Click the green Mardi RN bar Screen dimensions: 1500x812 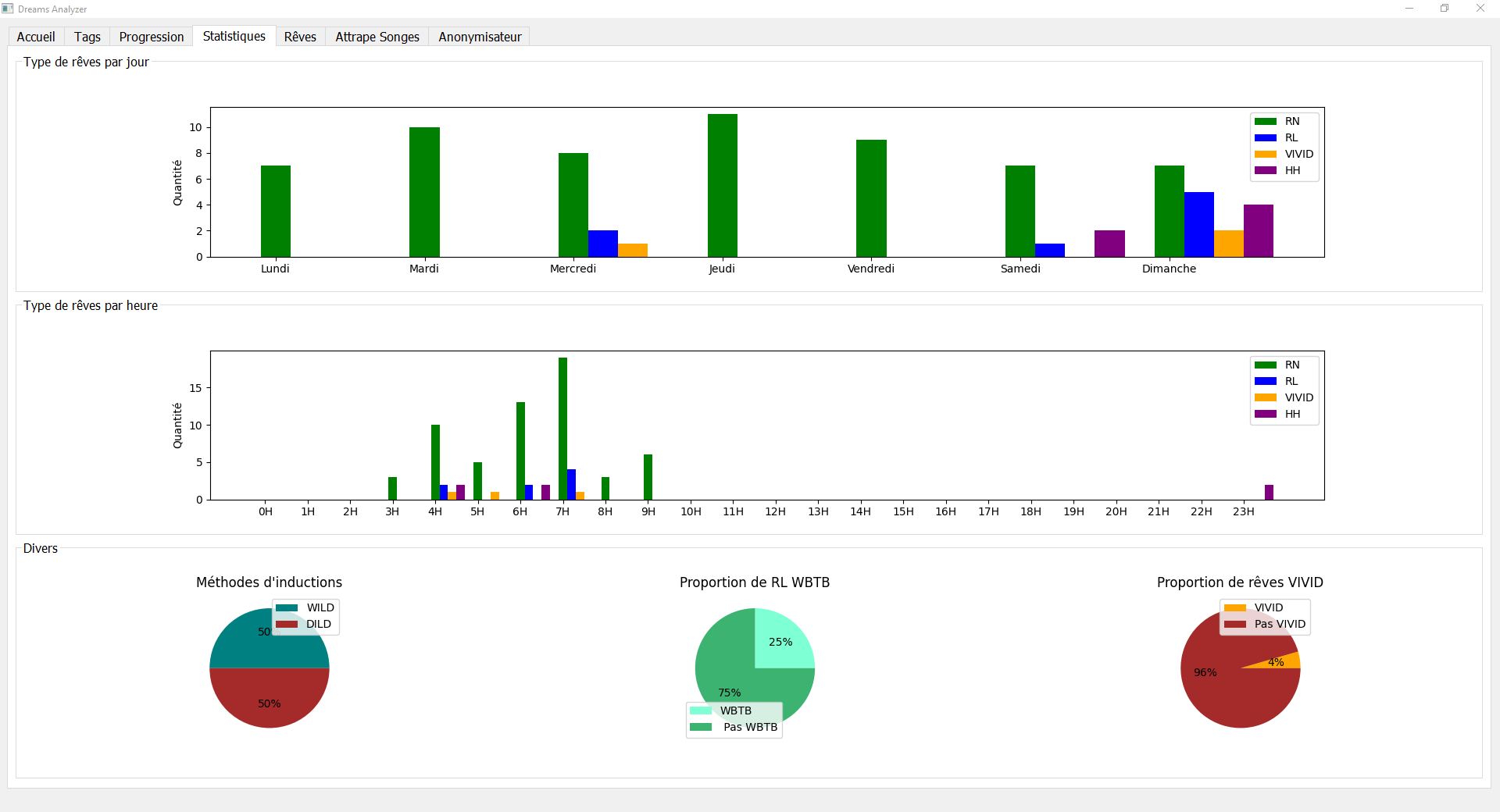click(424, 192)
